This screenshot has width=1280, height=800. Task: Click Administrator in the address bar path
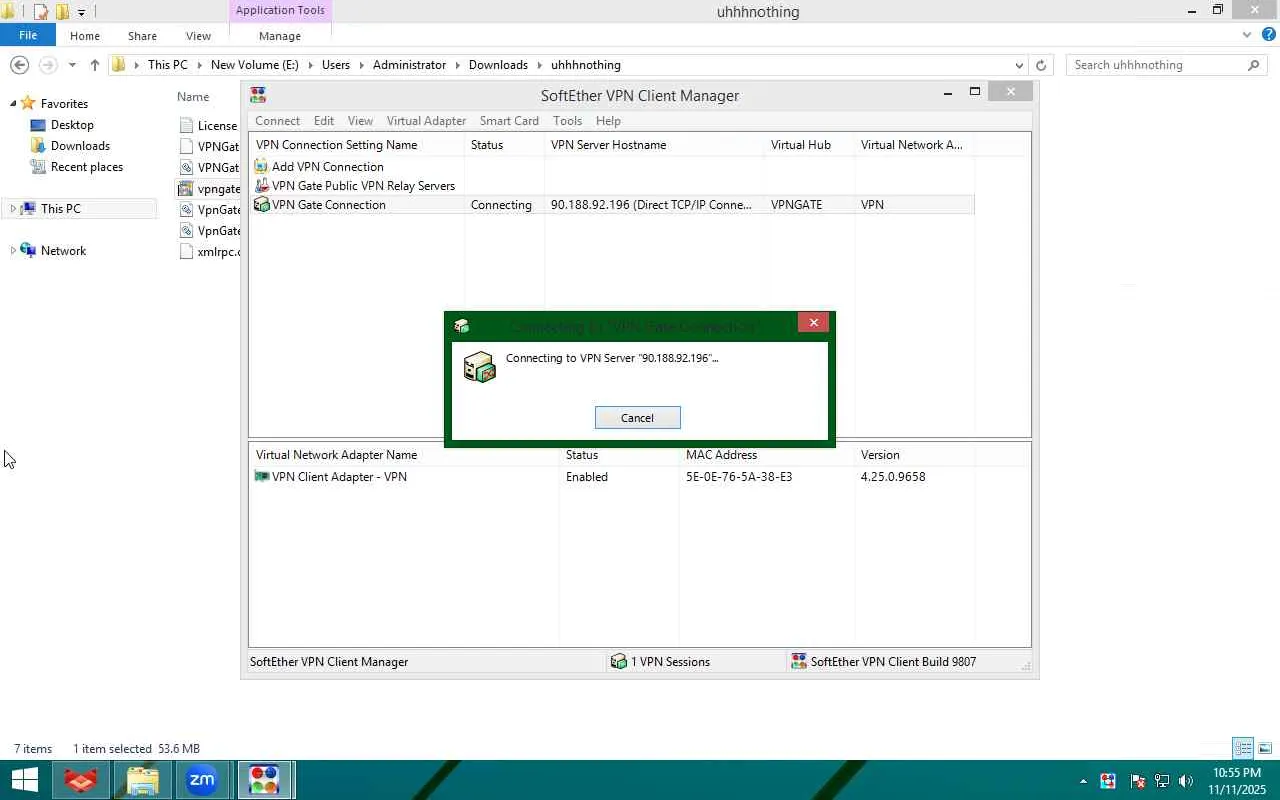(409, 65)
